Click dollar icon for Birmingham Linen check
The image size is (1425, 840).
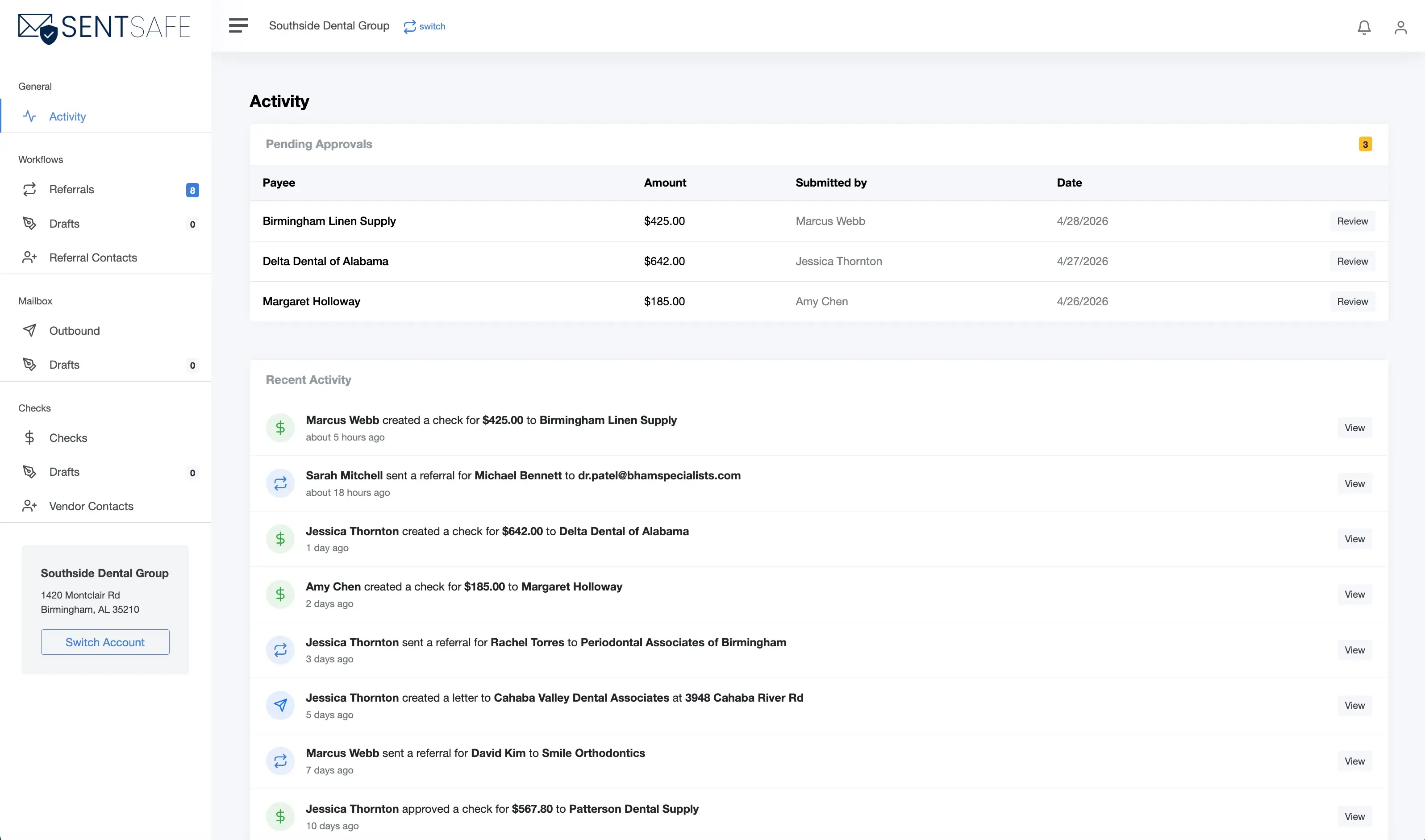pyautogui.click(x=280, y=428)
